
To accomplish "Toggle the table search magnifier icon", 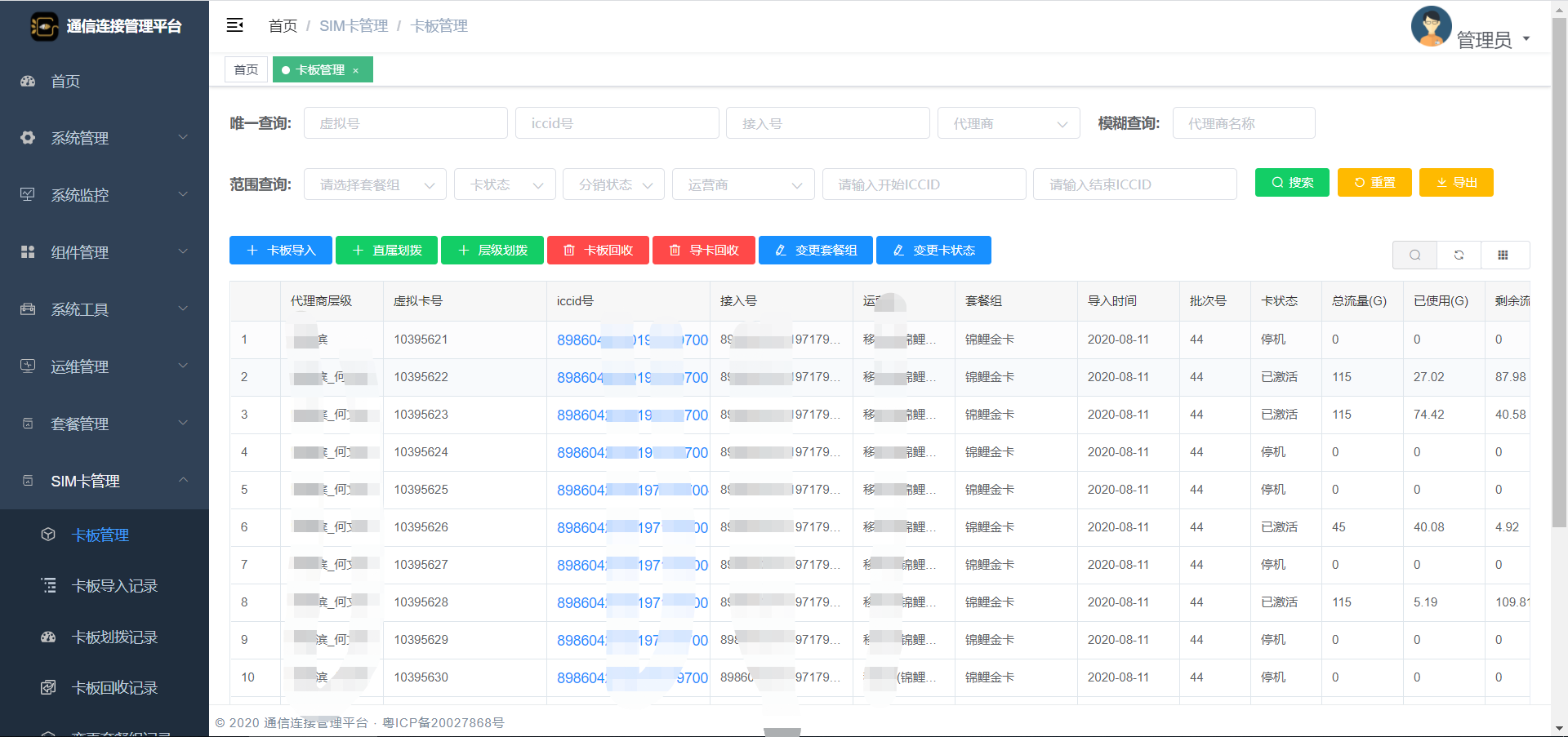I will pyautogui.click(x=1414, y=255).
